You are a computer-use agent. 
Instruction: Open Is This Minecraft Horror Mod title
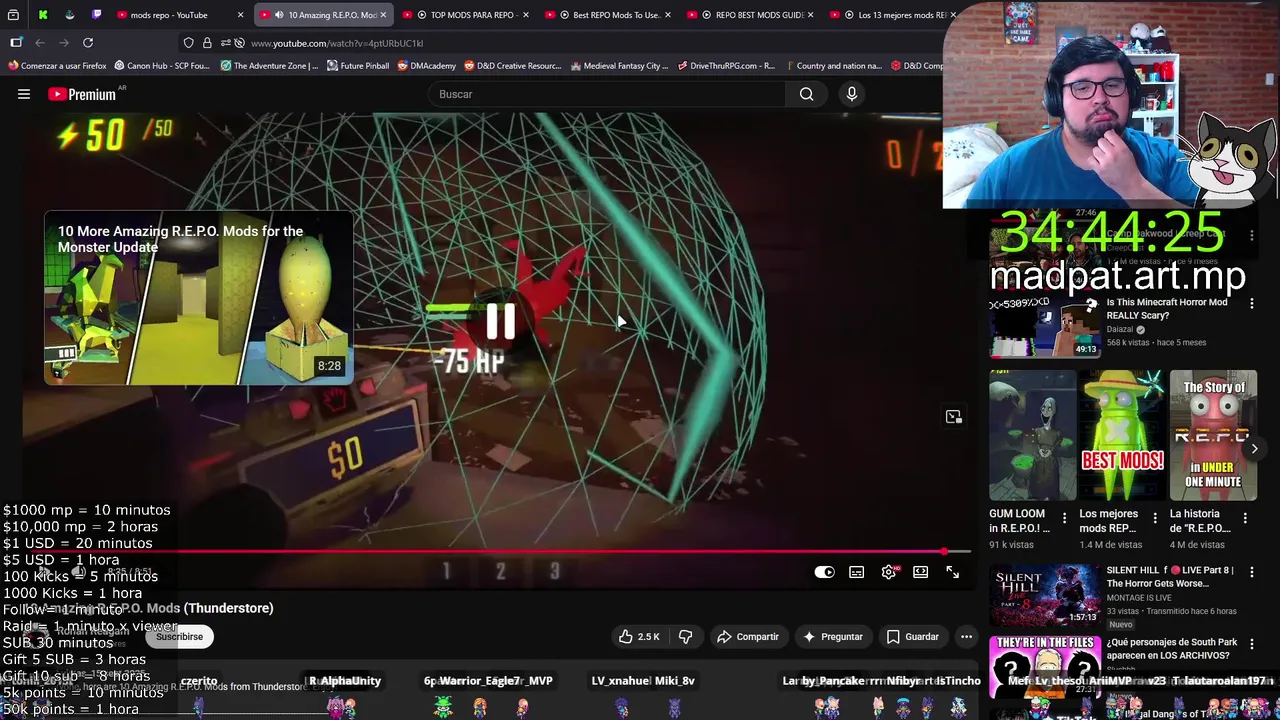coord(1166,309)
